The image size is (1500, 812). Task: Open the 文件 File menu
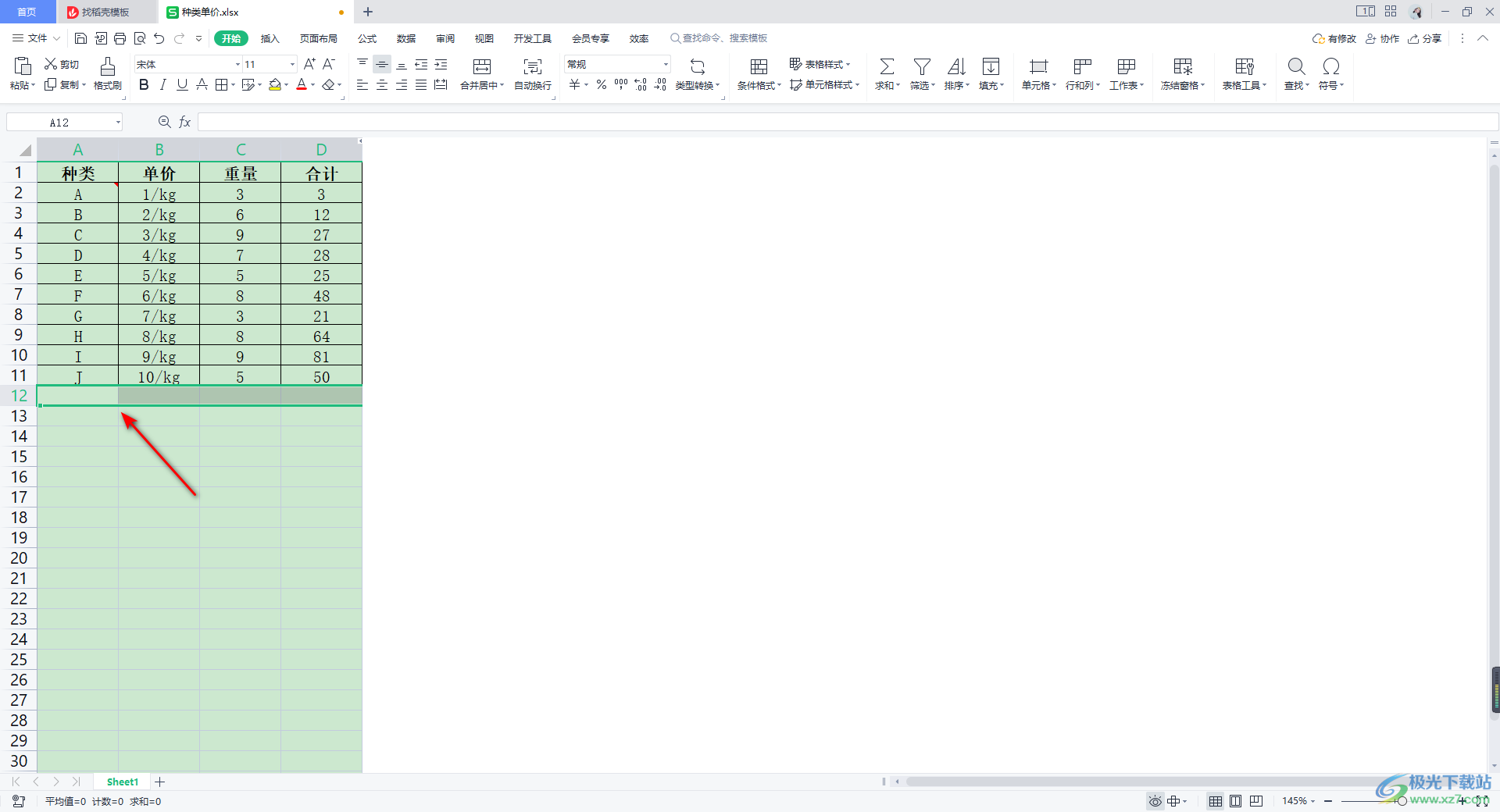pyautogui.click(x=36, y=38)
